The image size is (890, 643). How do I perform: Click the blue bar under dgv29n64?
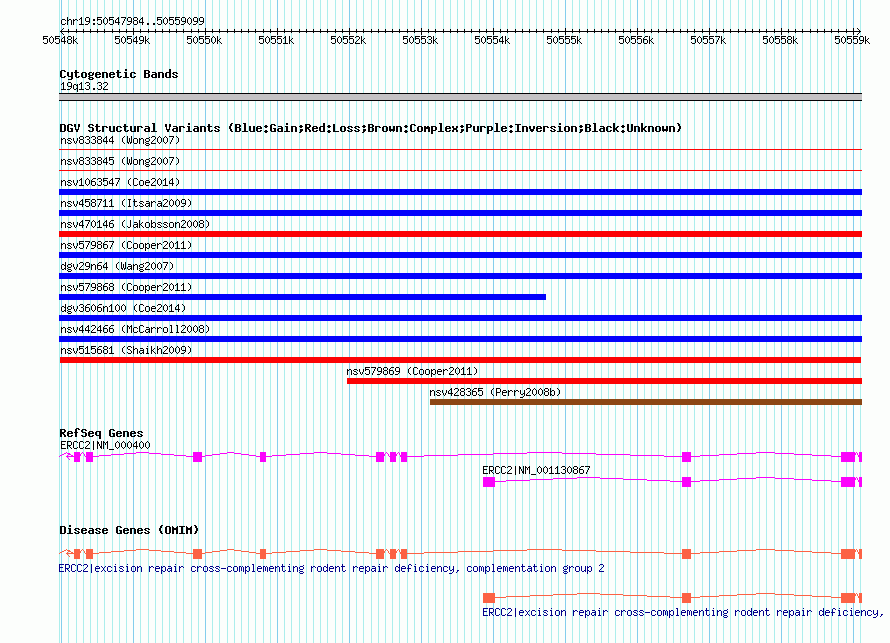pyautogui.click(x=460, y=276)
